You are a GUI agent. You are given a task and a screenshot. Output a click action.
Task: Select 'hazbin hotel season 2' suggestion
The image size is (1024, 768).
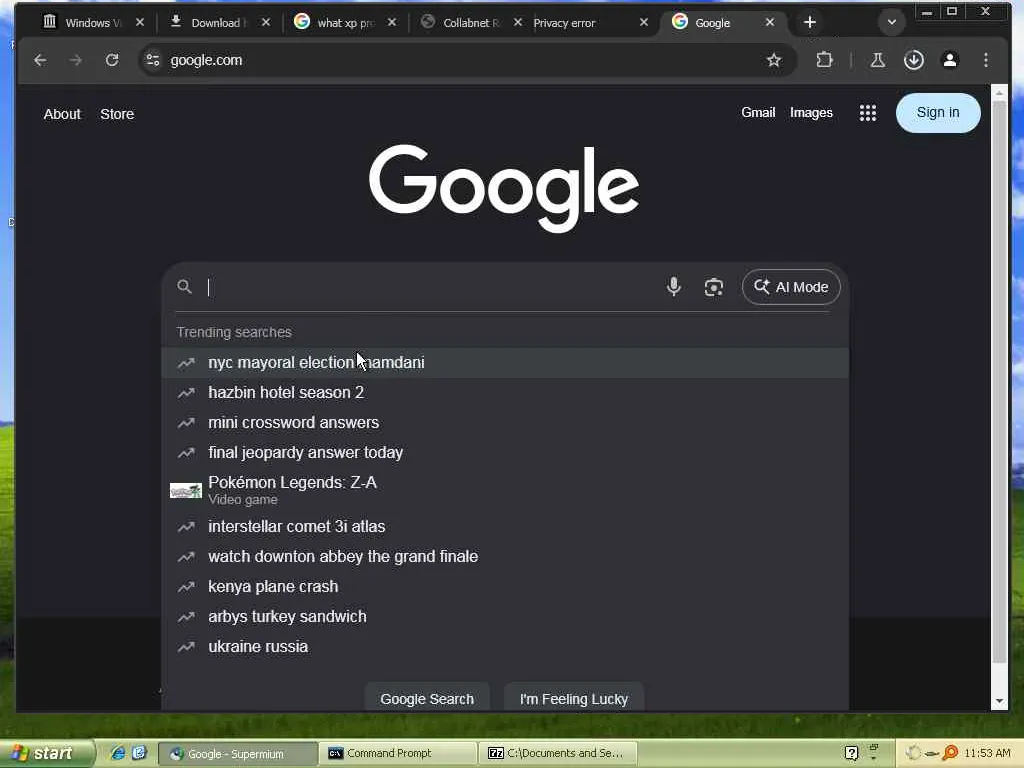pyautogui.click(x=505, y=392)
